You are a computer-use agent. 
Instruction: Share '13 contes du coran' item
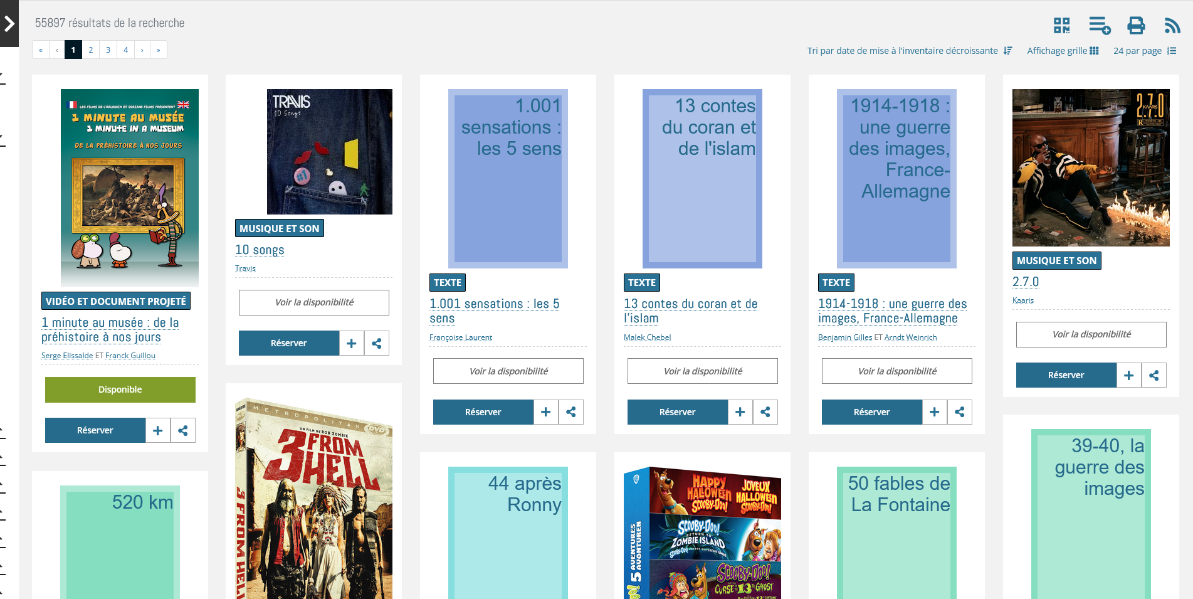[765, 411]
